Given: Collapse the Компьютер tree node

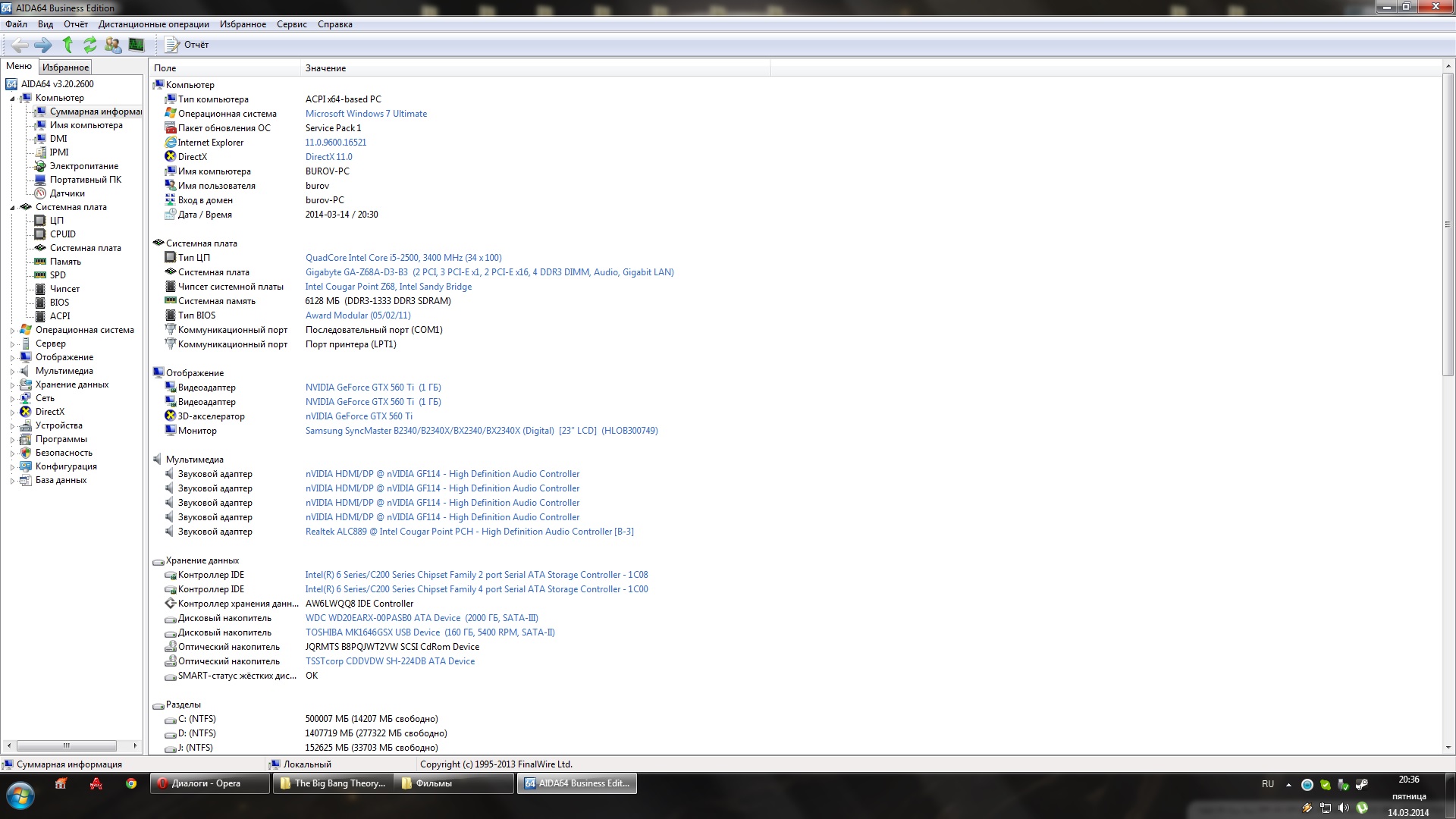Looking at the screenshot, I should coord(12,99).
